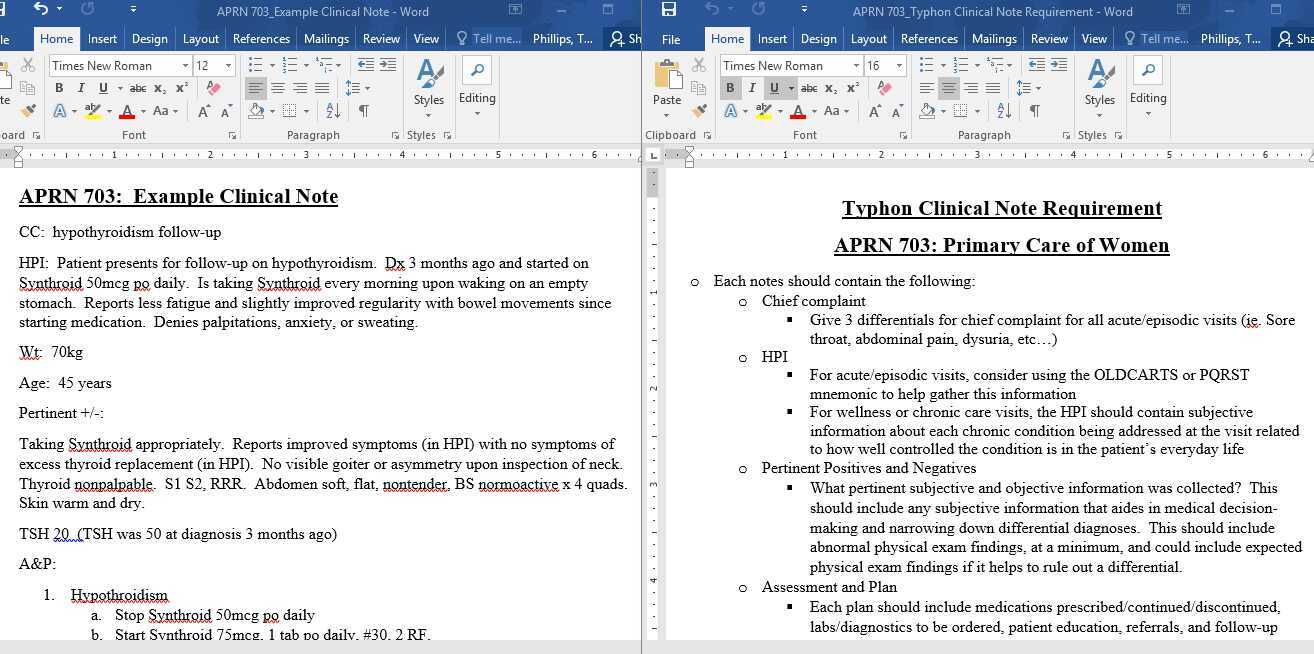
Task: Select the Superscript icon
Action: pyautogui.click(x=181, y=88)
